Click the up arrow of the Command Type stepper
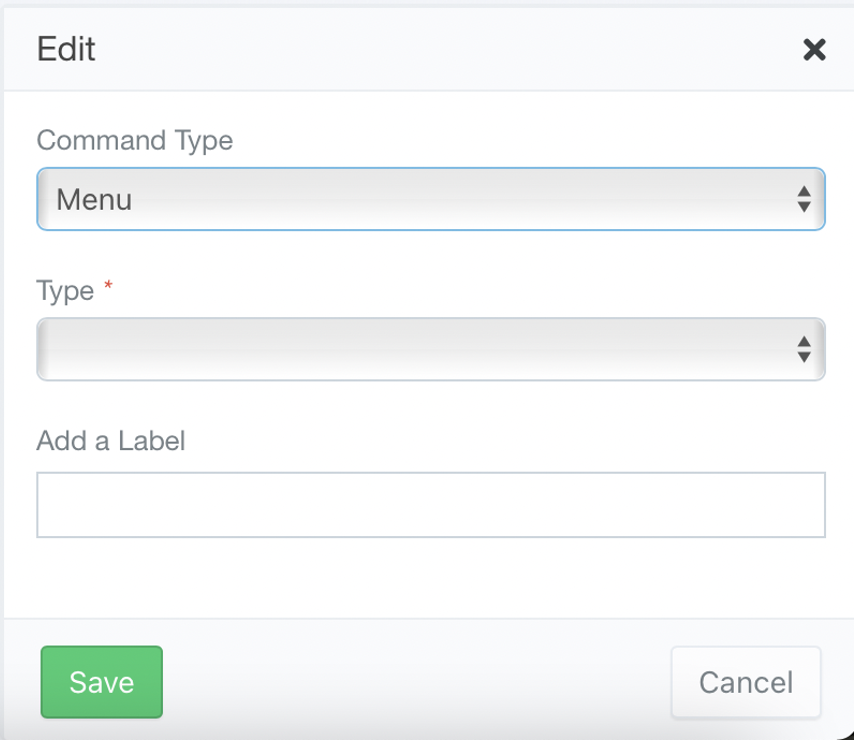The height and width of the screenshot is (740, 854). tap(804, 191)
